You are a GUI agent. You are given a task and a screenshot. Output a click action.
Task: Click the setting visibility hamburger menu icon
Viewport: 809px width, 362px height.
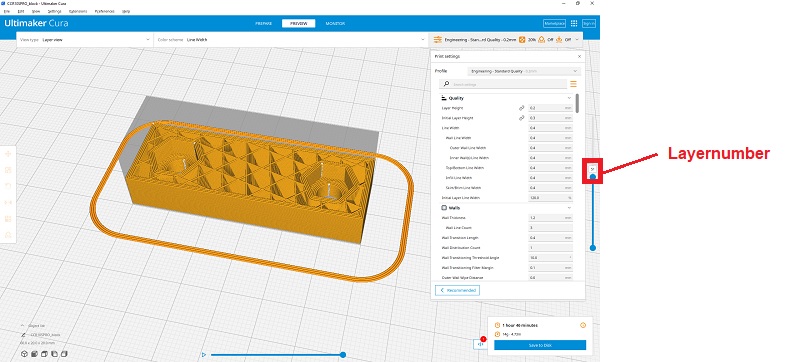(x=573, y=84)
